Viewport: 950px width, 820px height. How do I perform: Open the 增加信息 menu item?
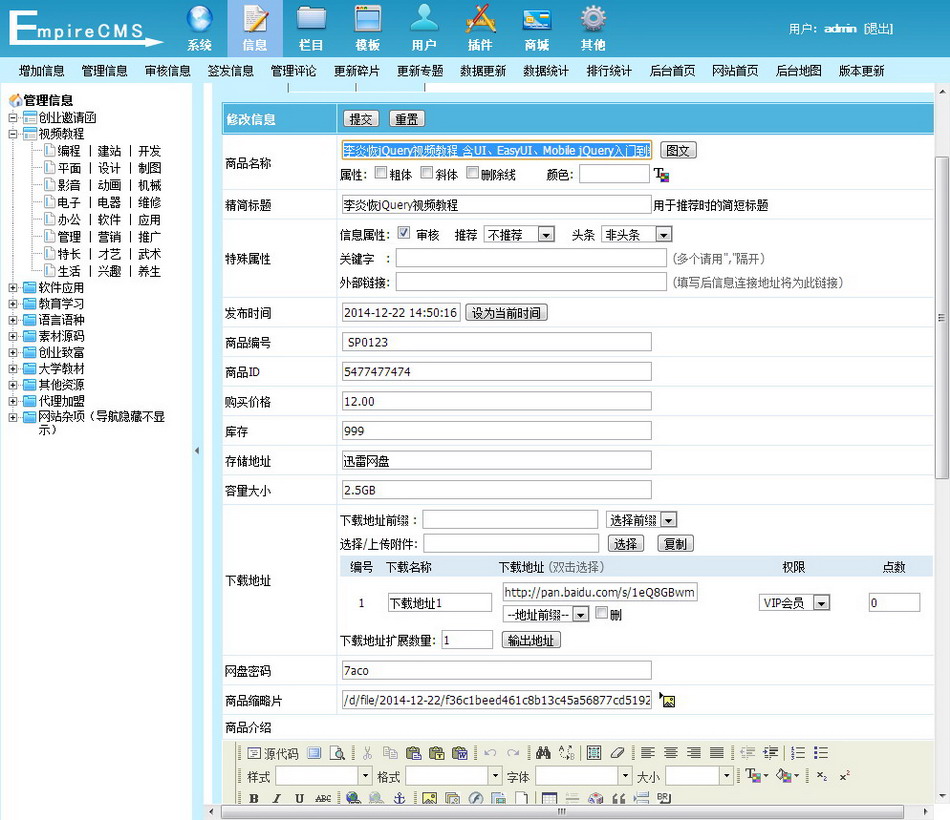click(x=42, y=71)
